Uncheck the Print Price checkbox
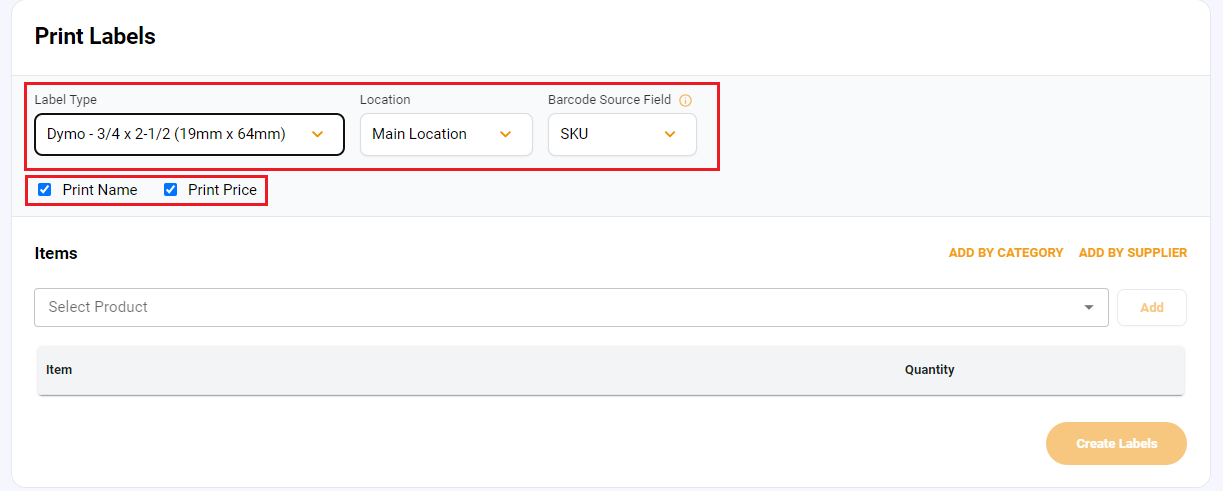 (171, 190)
